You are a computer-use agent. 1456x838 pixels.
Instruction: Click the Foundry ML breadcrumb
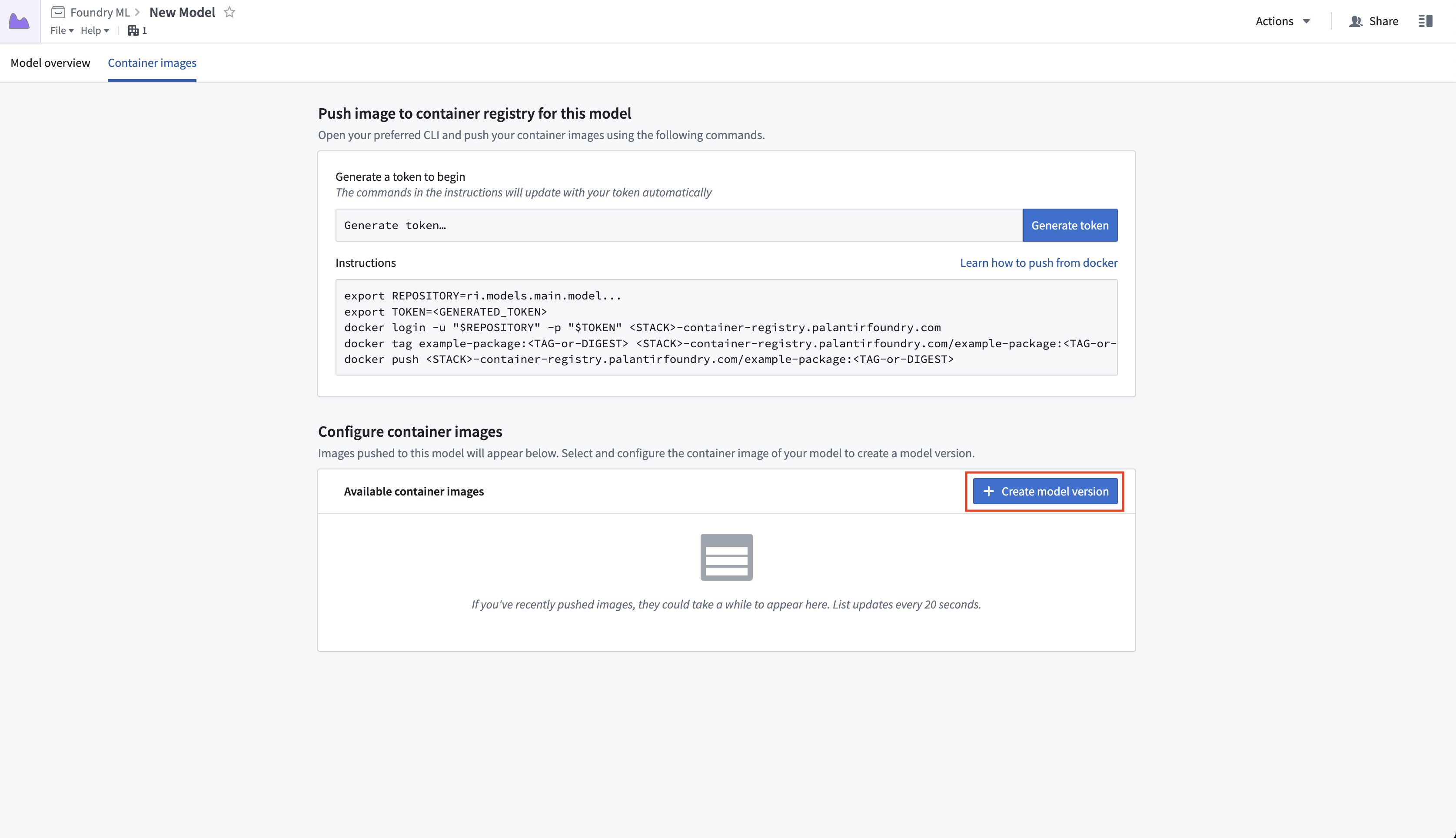(100, 12)
